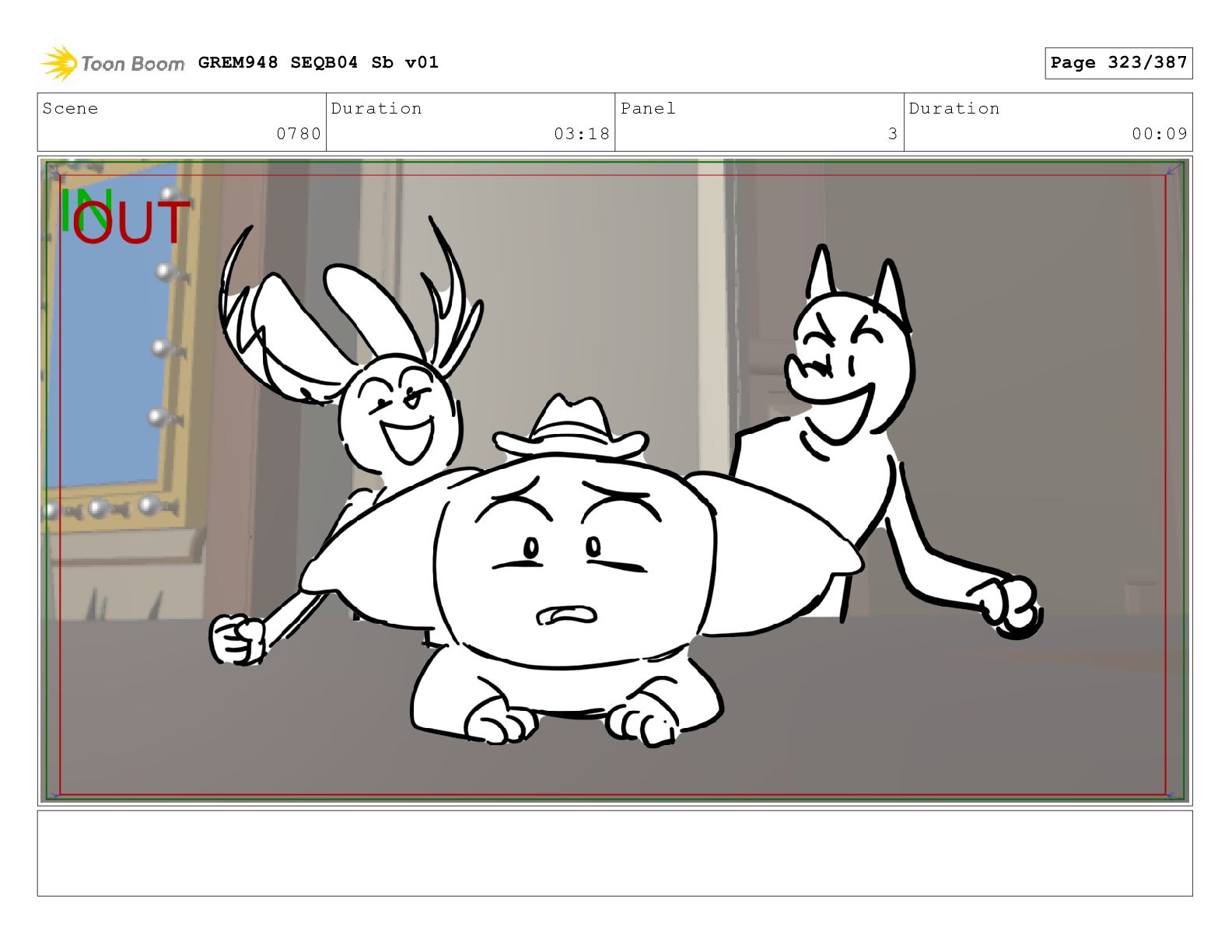Image resolution: width=1232 pixels, height=952 pixels.
Task: Click the empty notes box below panel
Action: [614, 853]
